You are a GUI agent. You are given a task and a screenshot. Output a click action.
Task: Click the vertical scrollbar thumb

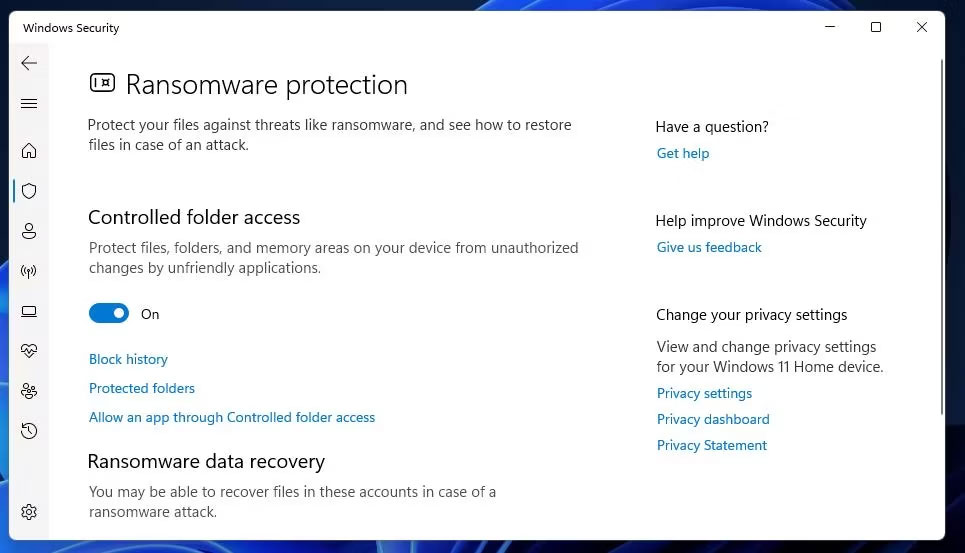click(x=942, y=237)
